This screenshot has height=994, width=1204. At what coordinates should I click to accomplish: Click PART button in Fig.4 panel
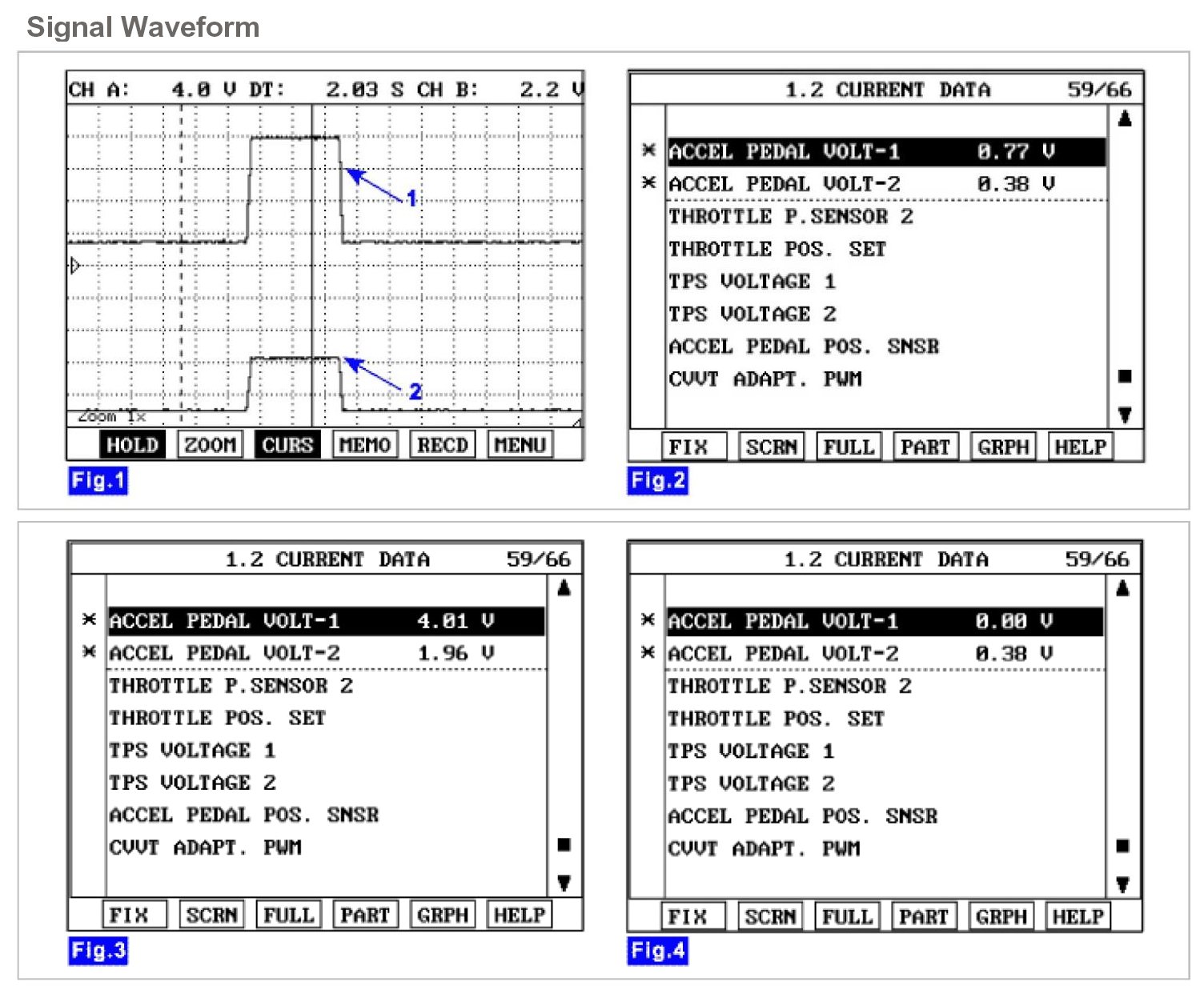pyautogui.click(x=924, y=916)
